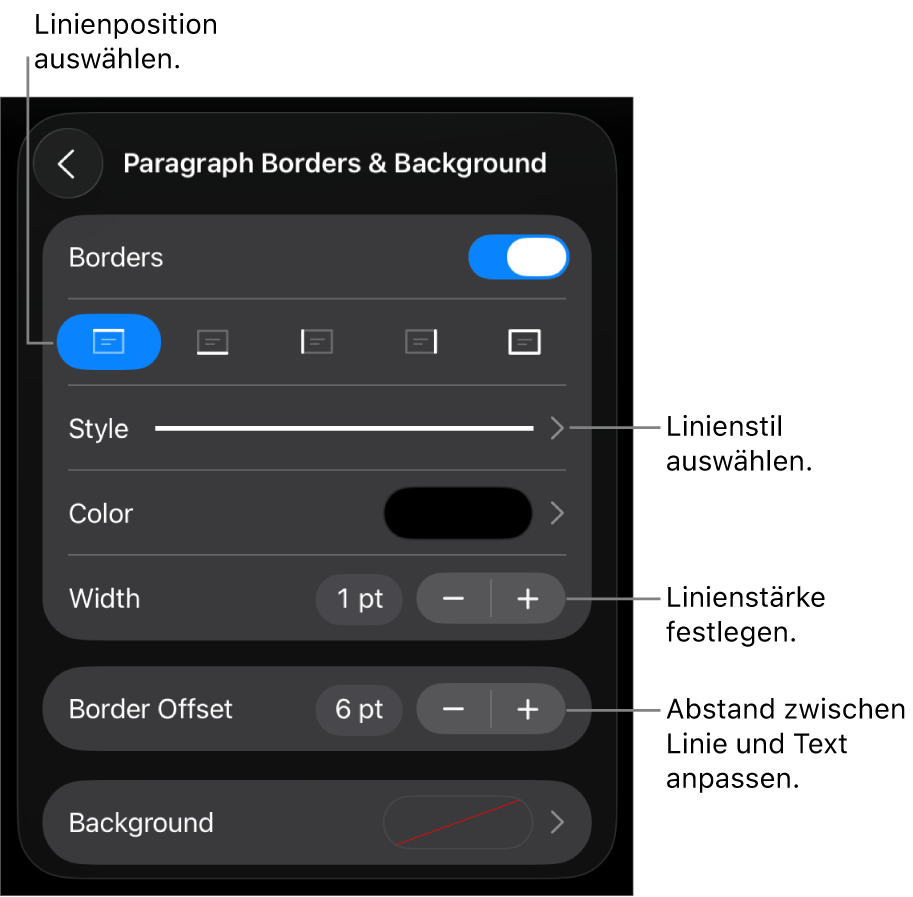Turn off the Borders switch
This screenshot has width=913, height=897.
(x=518, y=257)
